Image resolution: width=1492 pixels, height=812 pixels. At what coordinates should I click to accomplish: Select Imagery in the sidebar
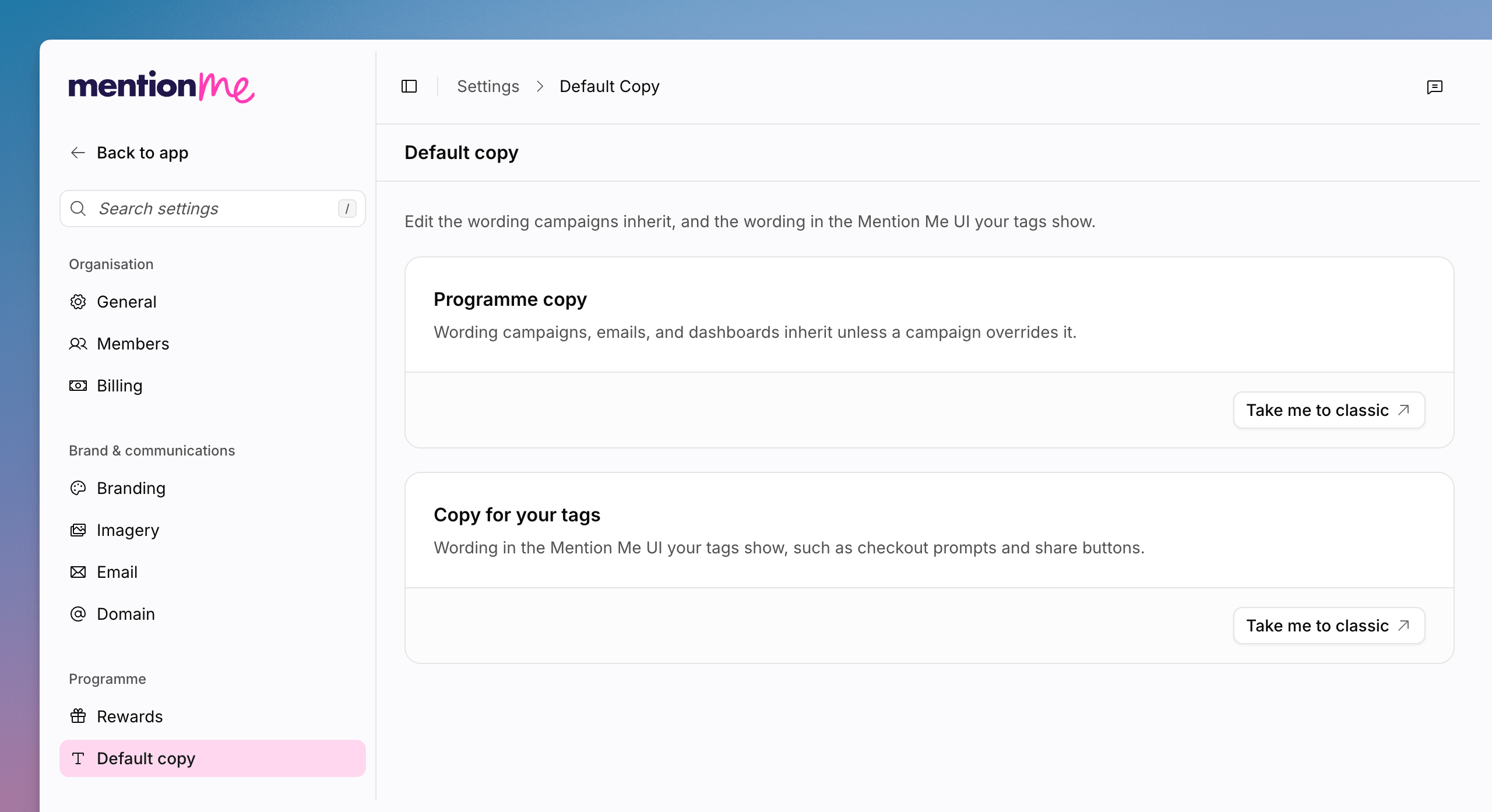pyautogui.click(x=213, y=530)
